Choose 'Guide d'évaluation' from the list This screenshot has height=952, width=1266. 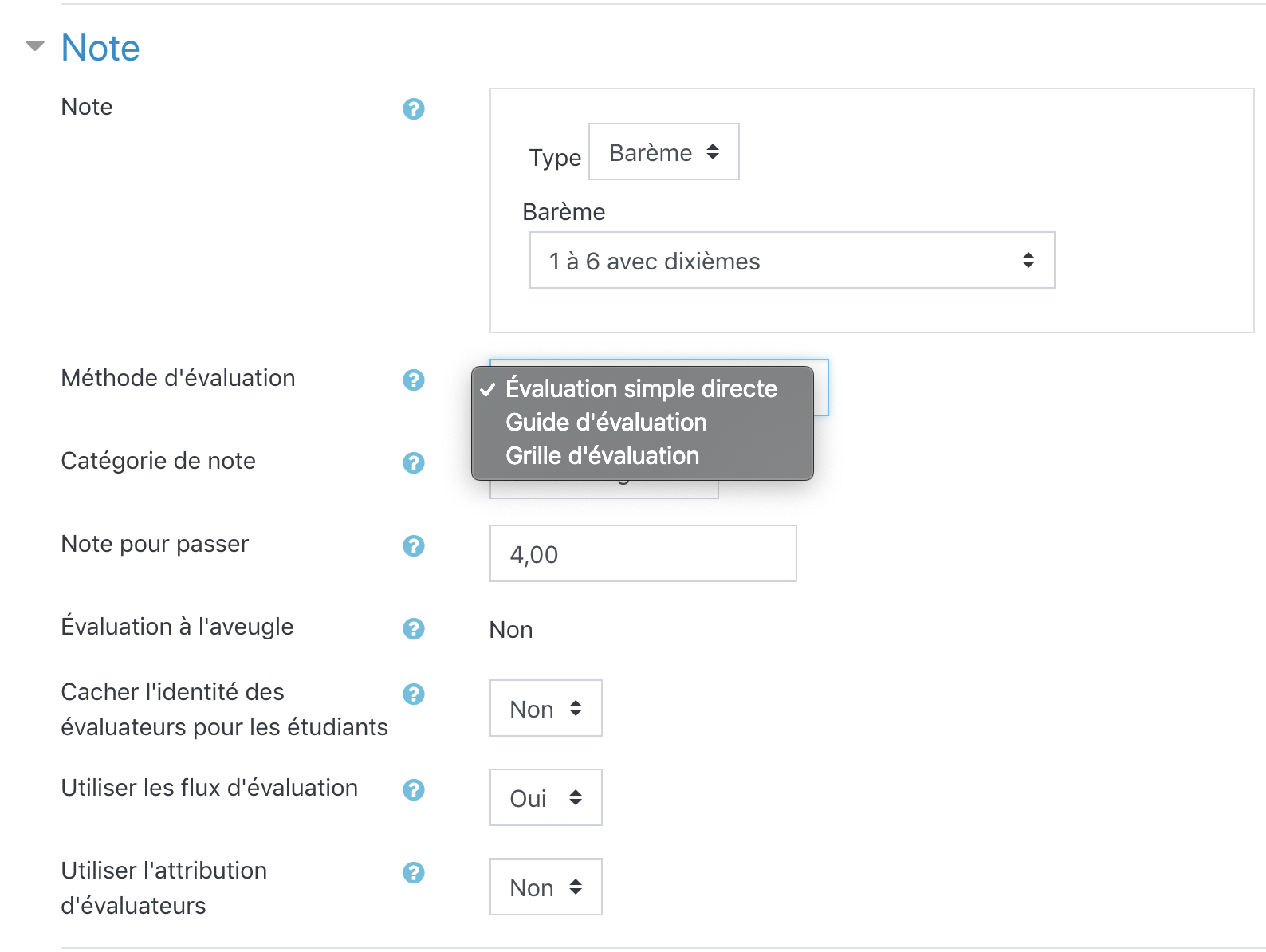(606, 422)
